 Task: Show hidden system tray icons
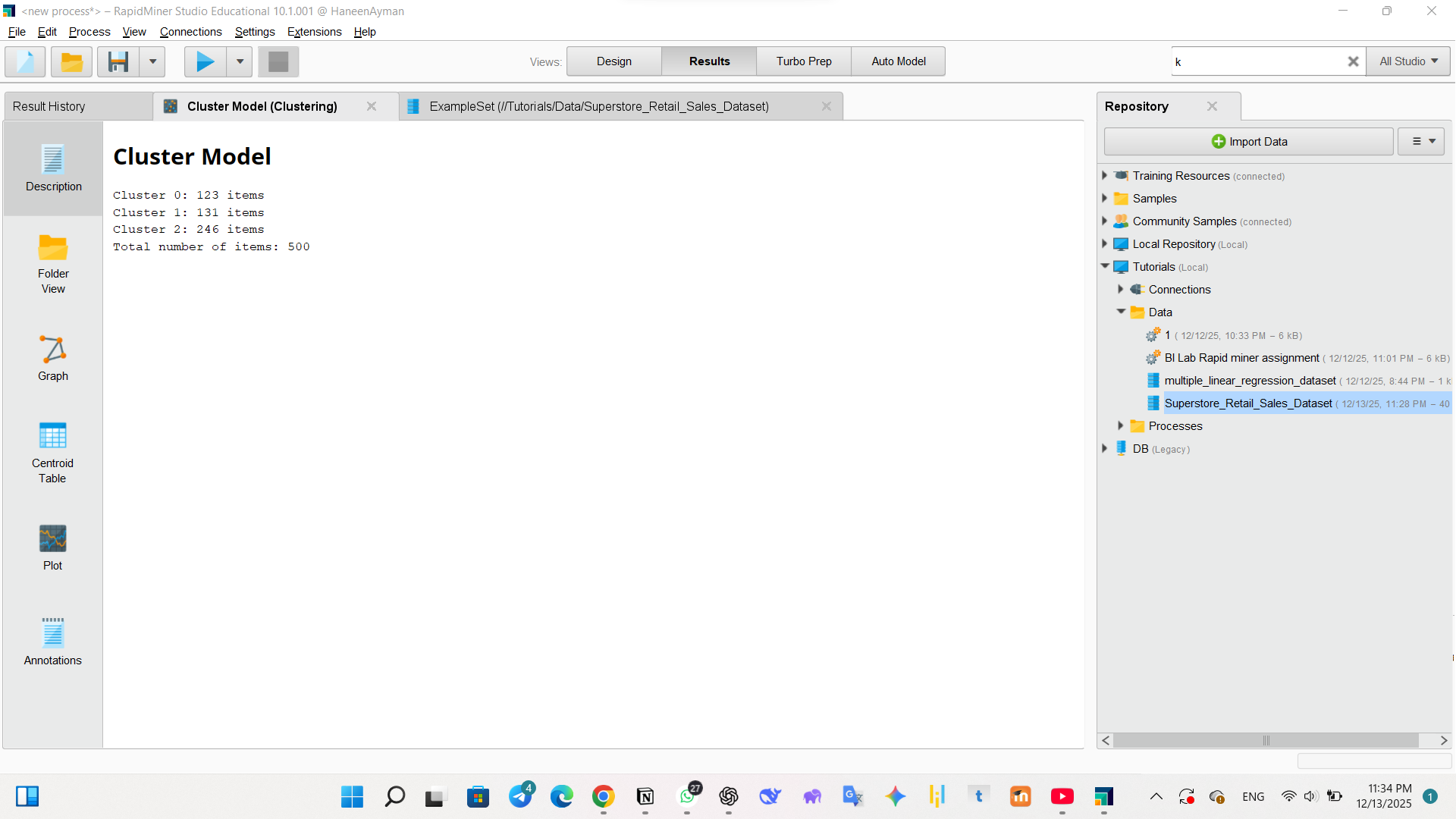point(1156,796)
